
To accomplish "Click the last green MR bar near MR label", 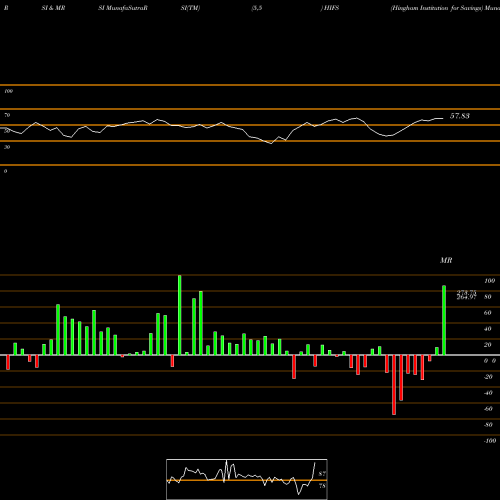I will pos(444,320).
